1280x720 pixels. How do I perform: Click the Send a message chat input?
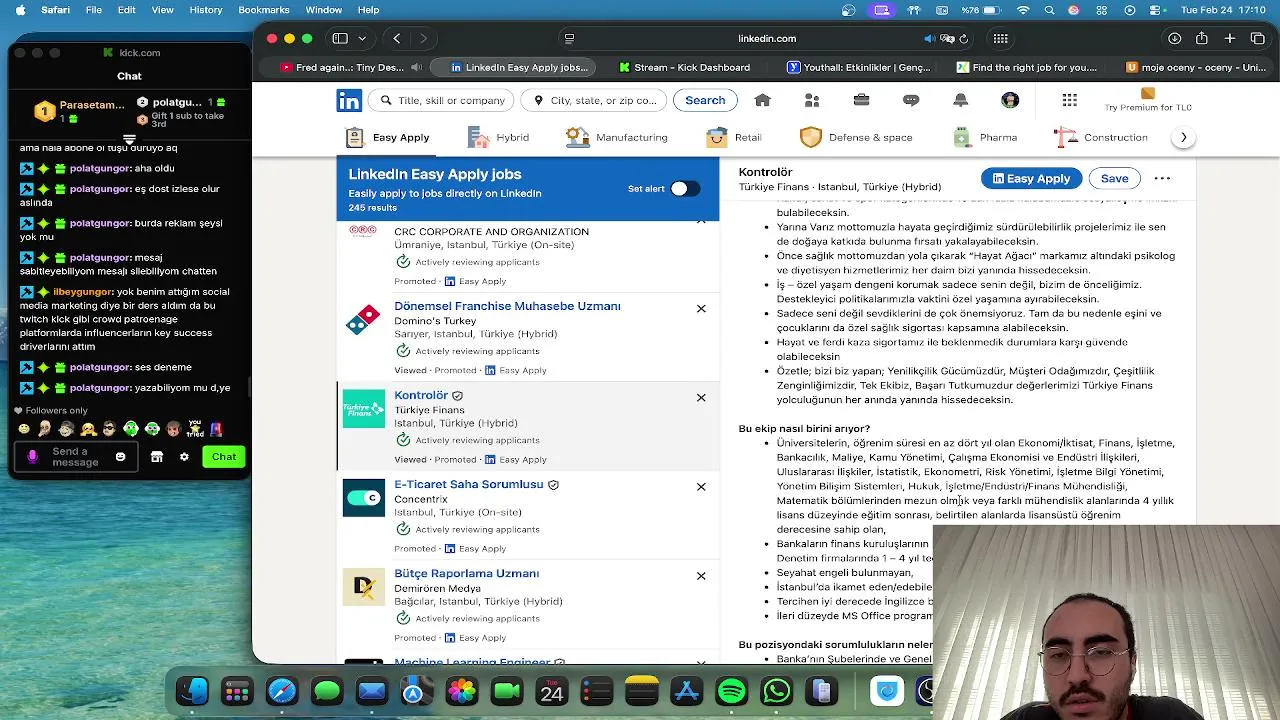(x=76, y=457)
